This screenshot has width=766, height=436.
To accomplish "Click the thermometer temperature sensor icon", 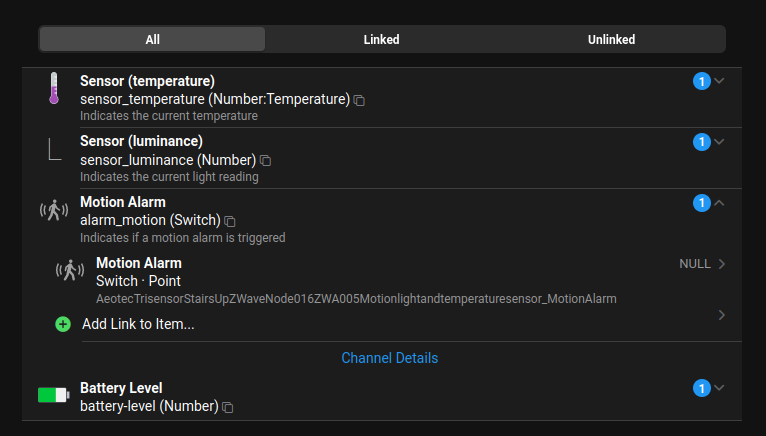I will tap(54, 89).
